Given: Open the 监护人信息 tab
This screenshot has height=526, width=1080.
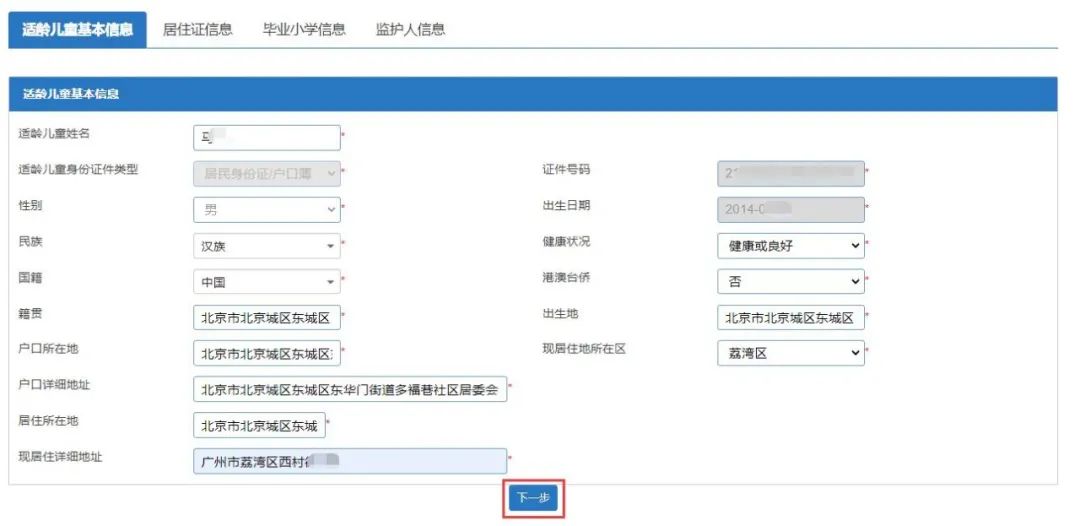Looking at the screenshot, I should [410, 30].
